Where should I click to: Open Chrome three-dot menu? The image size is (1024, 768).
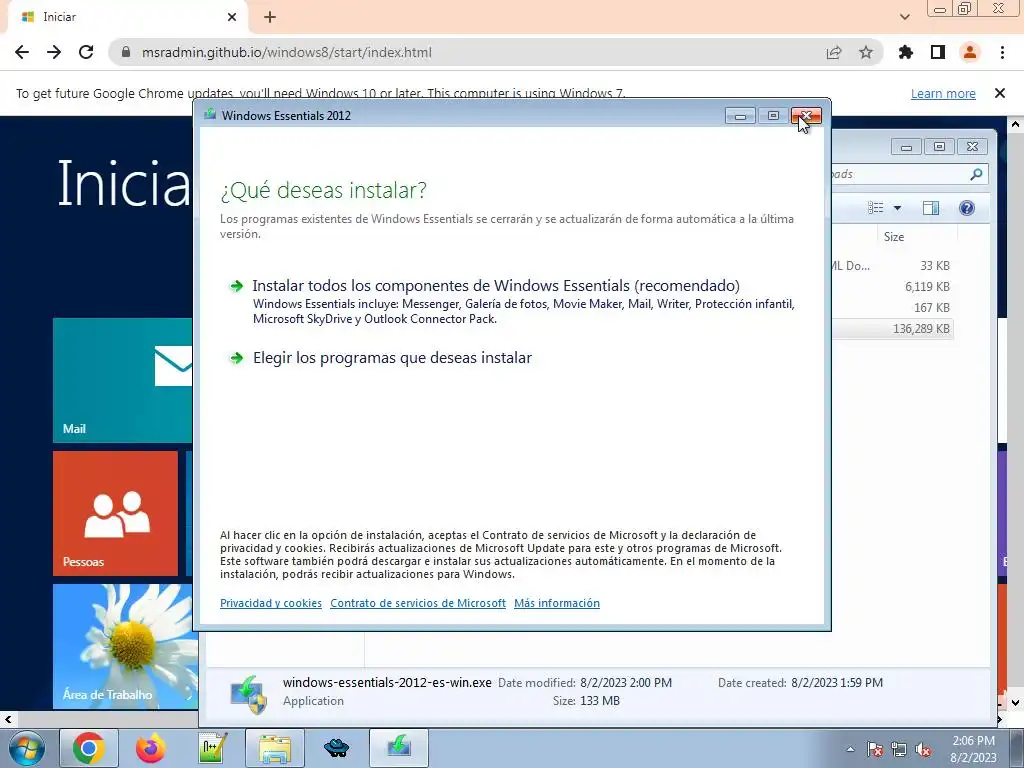pos(1002,52)
